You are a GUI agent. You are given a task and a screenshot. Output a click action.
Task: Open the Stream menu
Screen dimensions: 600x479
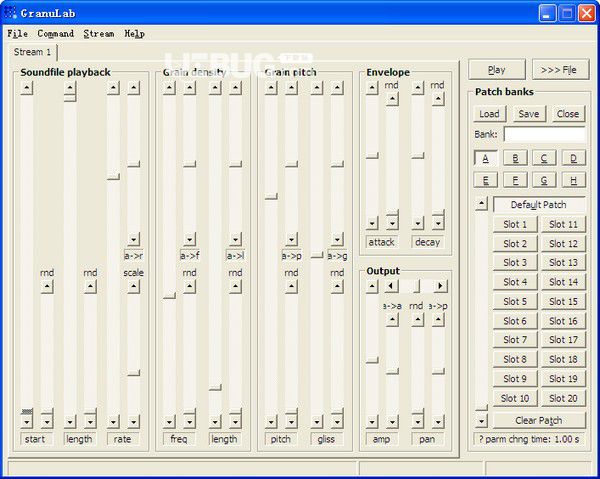99,34
